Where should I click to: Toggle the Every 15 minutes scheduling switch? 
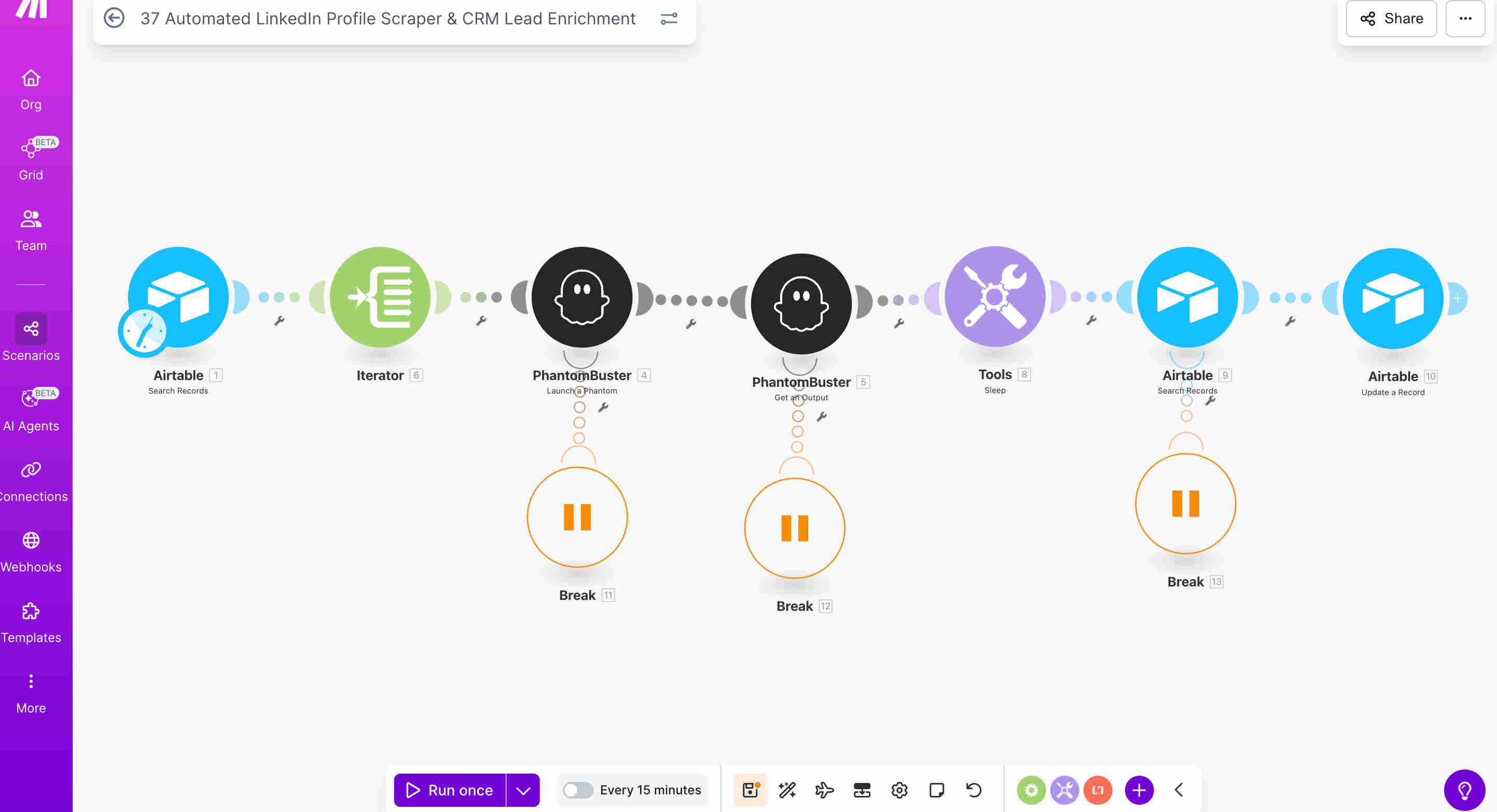click(578, 790)
